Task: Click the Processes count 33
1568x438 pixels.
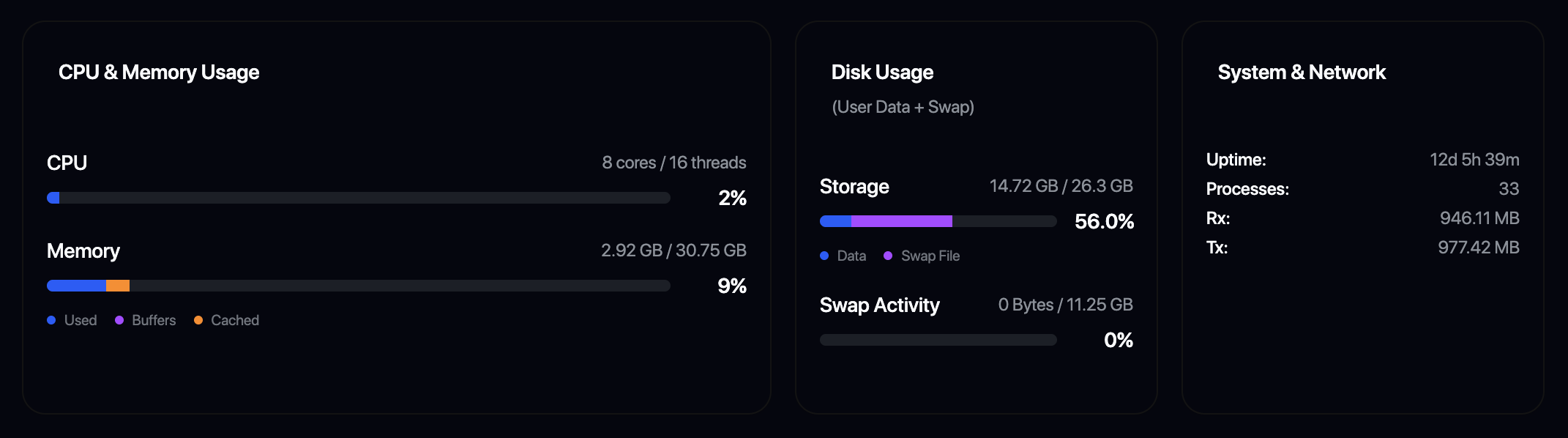Action: (x=1509, y=189)
